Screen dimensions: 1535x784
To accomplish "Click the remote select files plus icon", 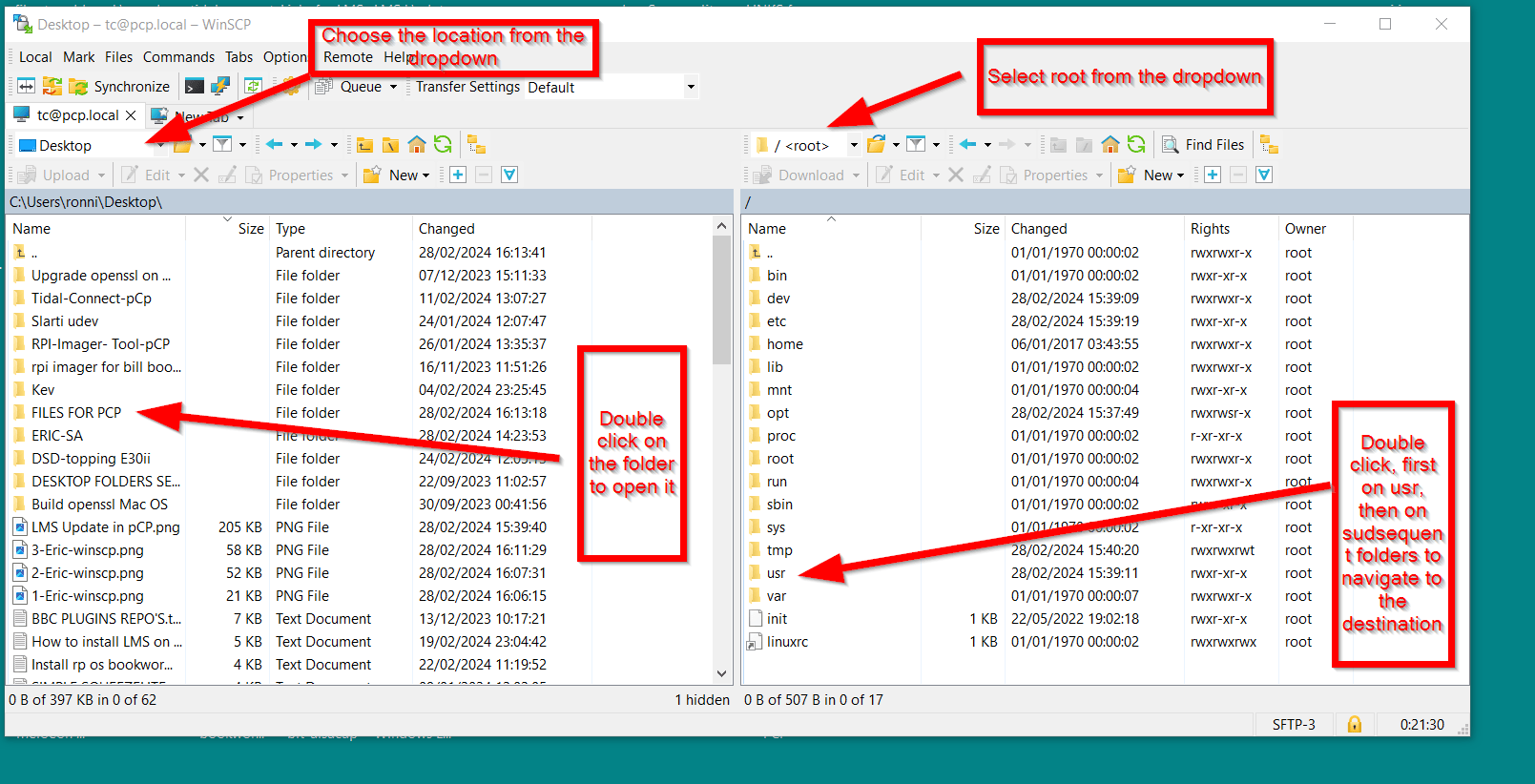I will tap(1213, 175).
